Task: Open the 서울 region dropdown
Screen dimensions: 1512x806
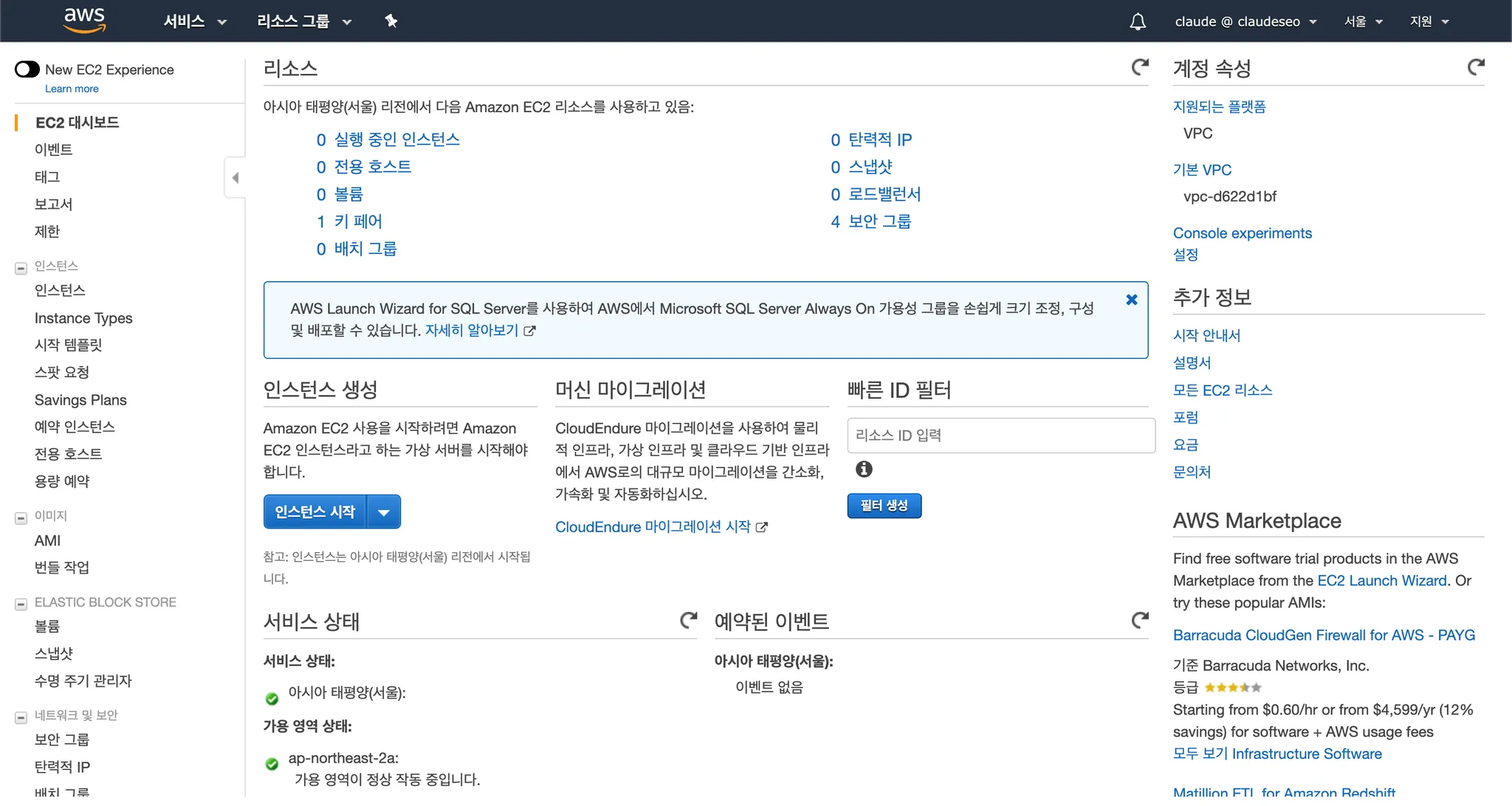Action: (x=1363, y=21)
